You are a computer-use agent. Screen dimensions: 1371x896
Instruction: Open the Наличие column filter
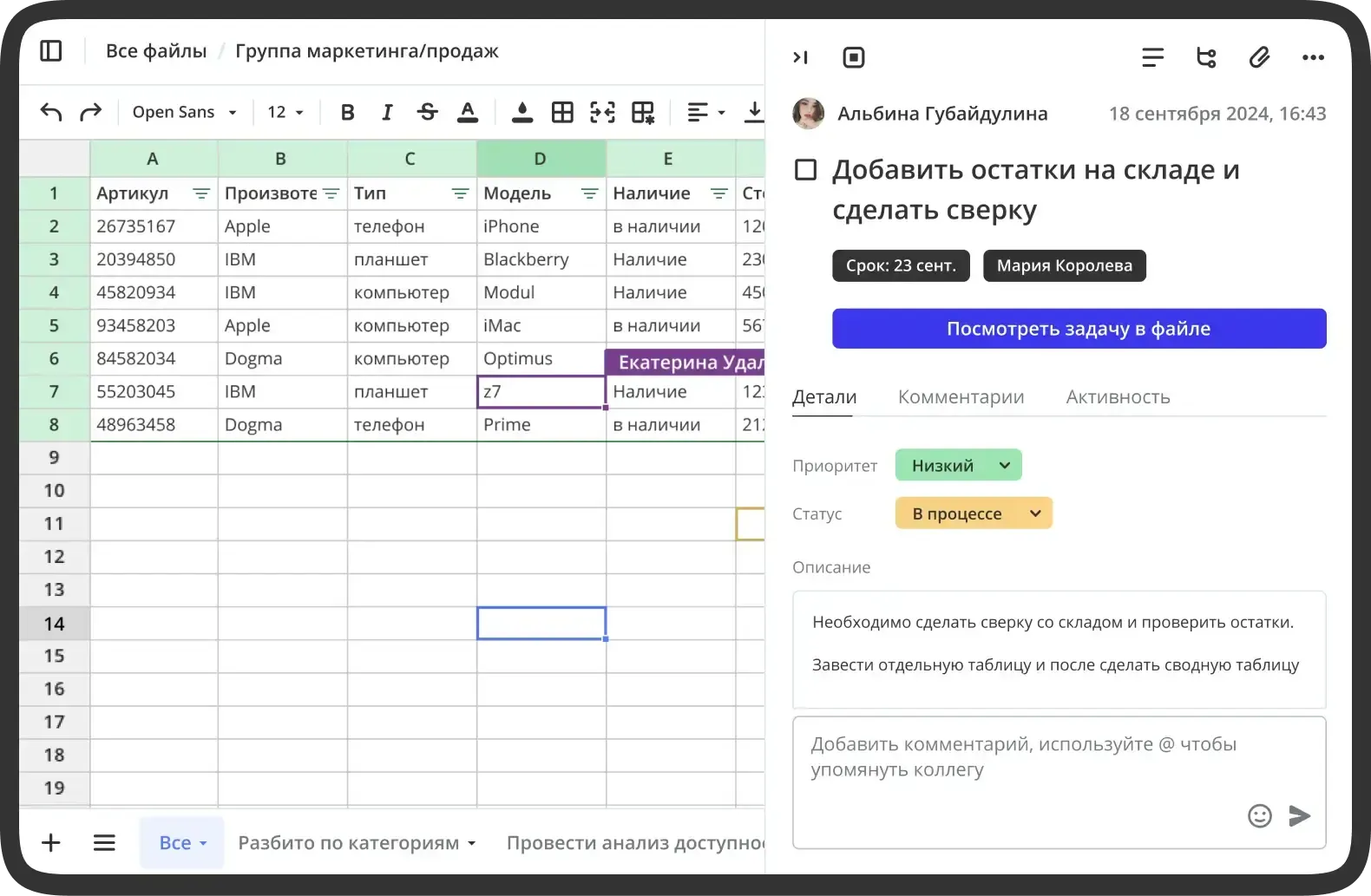[718, 193]
